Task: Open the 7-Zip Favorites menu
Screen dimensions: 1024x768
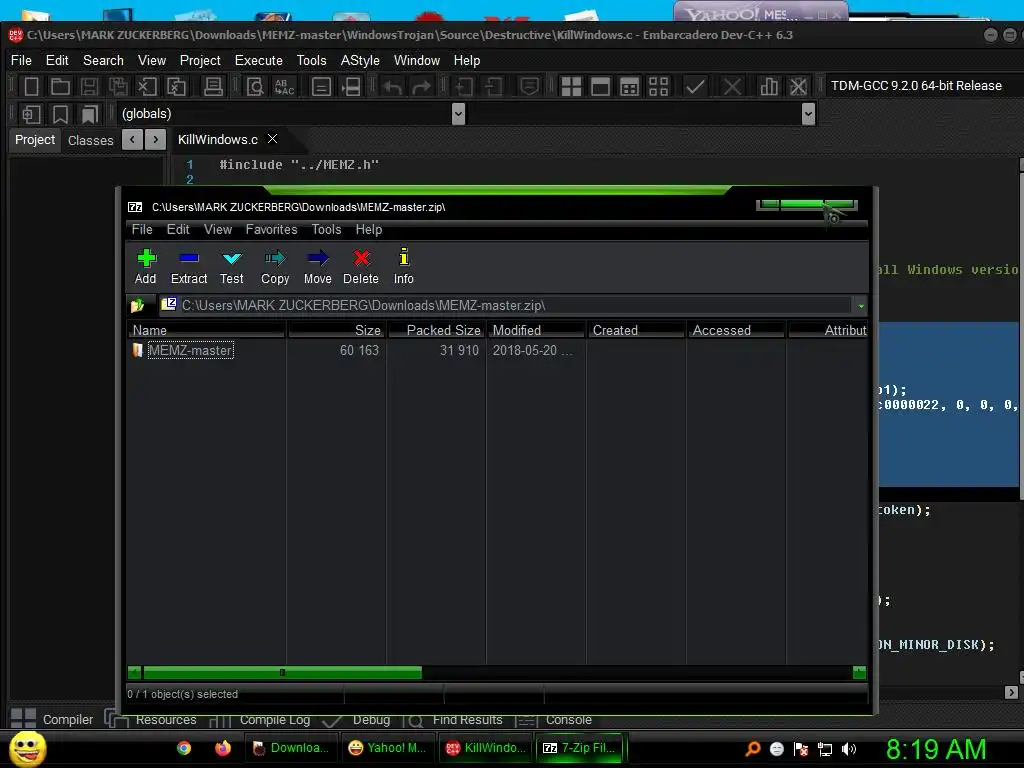Action: (271, 229)
